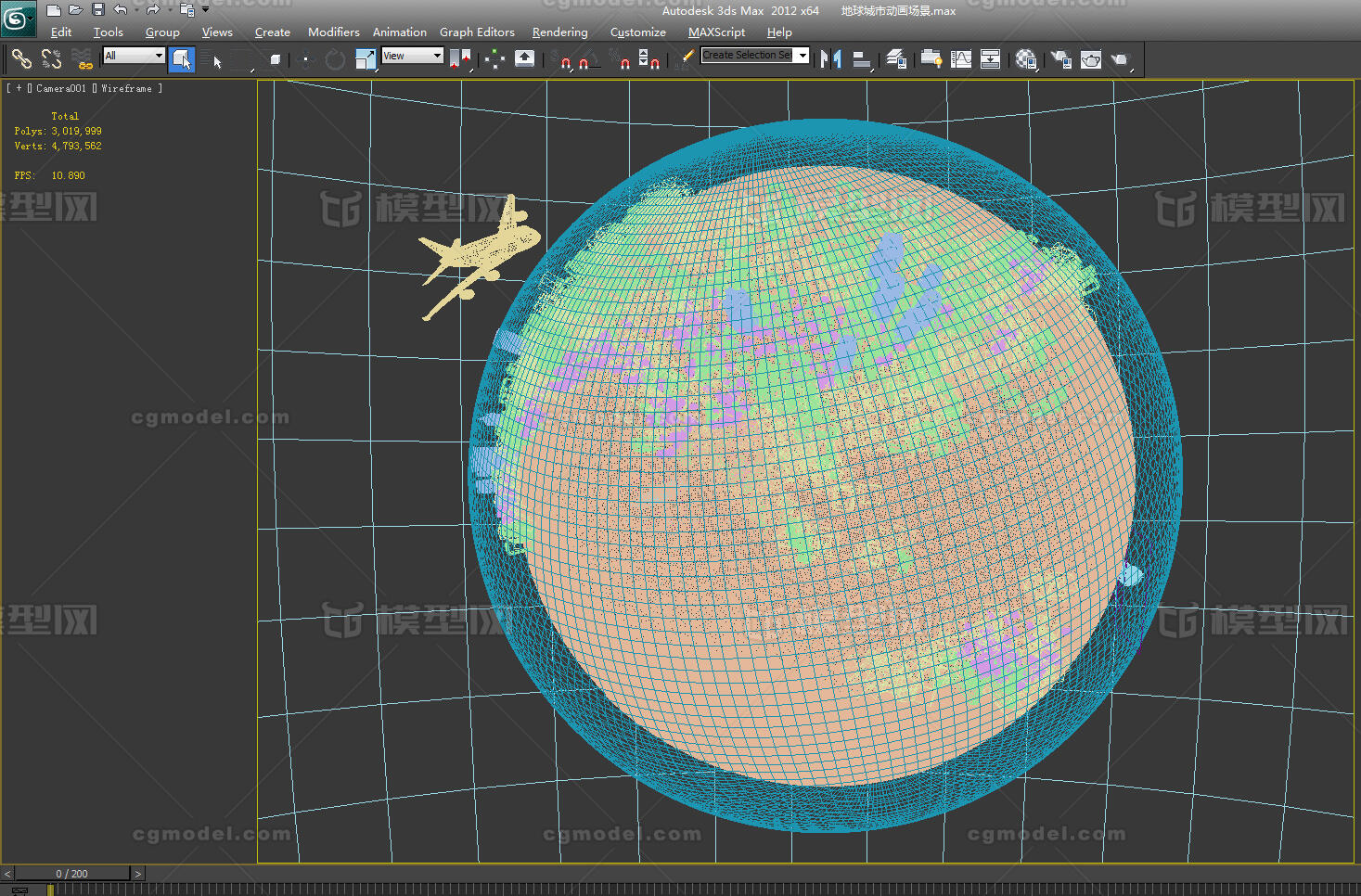Viewport: 1361px width, 896px height.
Task: Open the Curve Editor from toolbar
Action: [961, 59]
